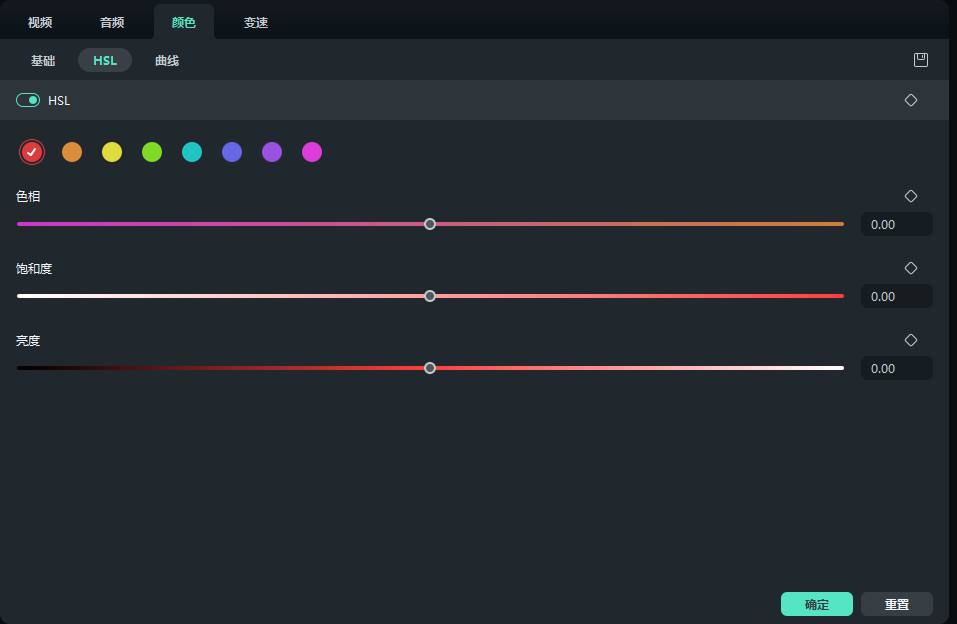Open the 变速 tab
Viewport: 957px width, 624px height.
[x=256, y=23]
